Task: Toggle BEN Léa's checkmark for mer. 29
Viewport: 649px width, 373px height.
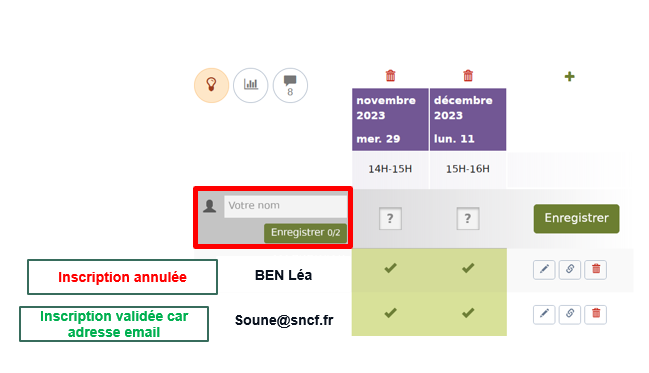Action: coord(390,268)
